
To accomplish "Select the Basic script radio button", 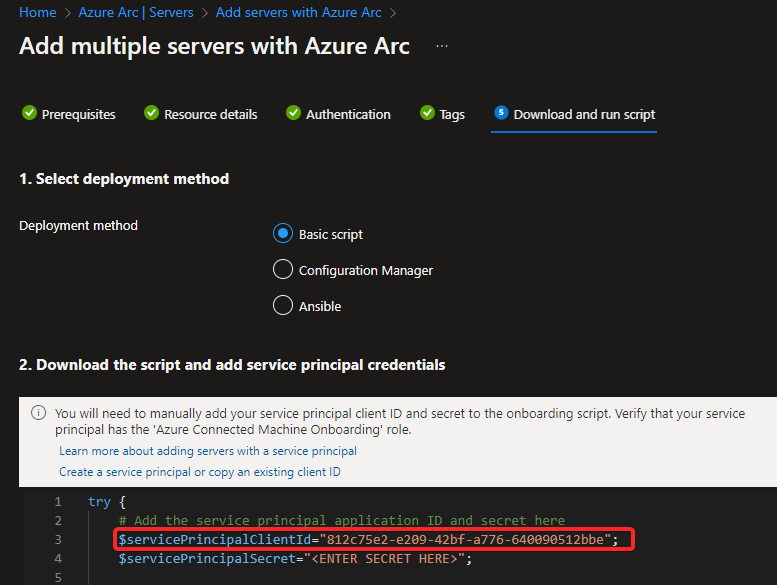I will pyautogui.click(x=283, y=233).
